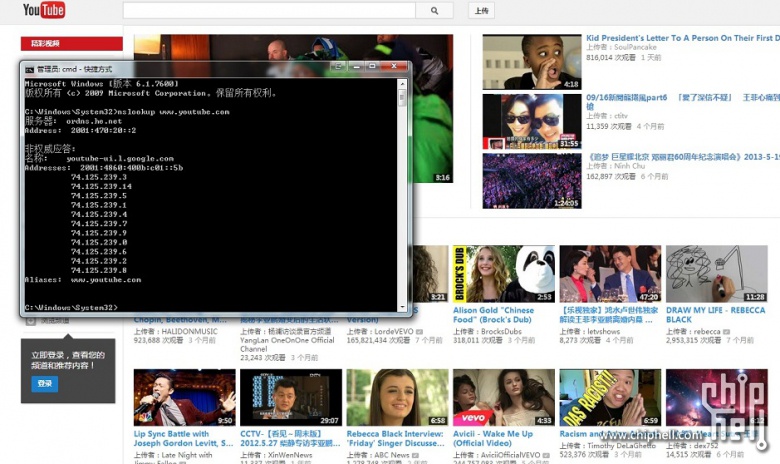
Task: Click the YouTube logo
Action: point(44,10)
